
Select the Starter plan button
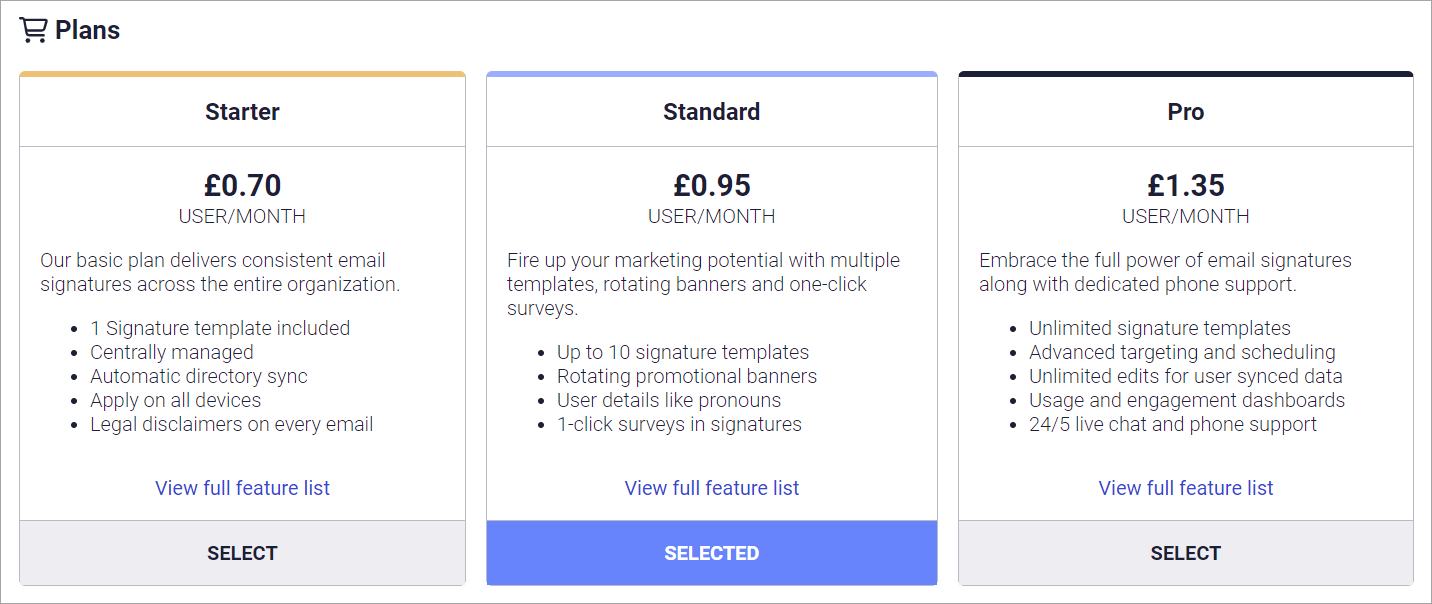(x=242, y=553)
